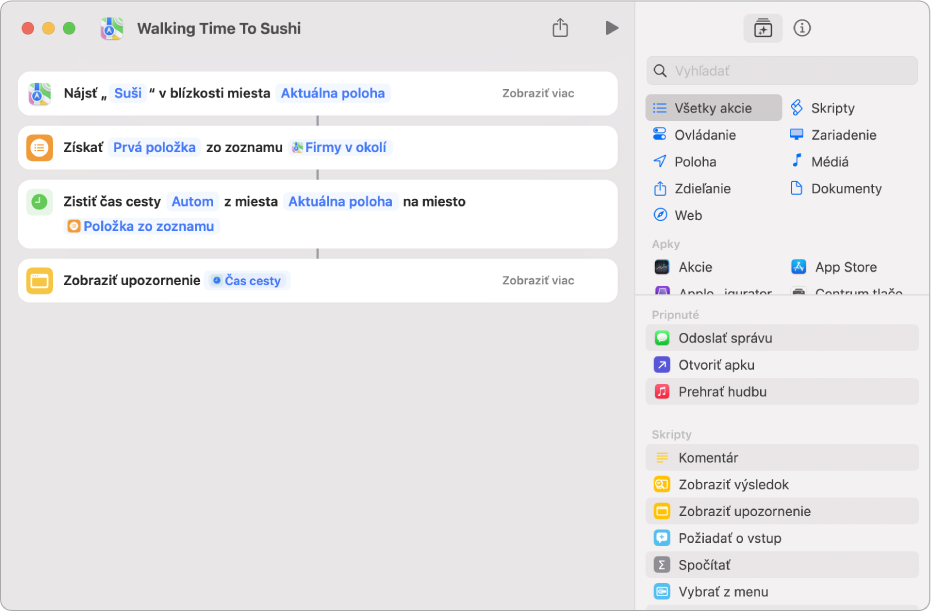Click the green clock icon on travel-time action
The height and width of the screenshot is (612, 931).
[x=40, y=202]
